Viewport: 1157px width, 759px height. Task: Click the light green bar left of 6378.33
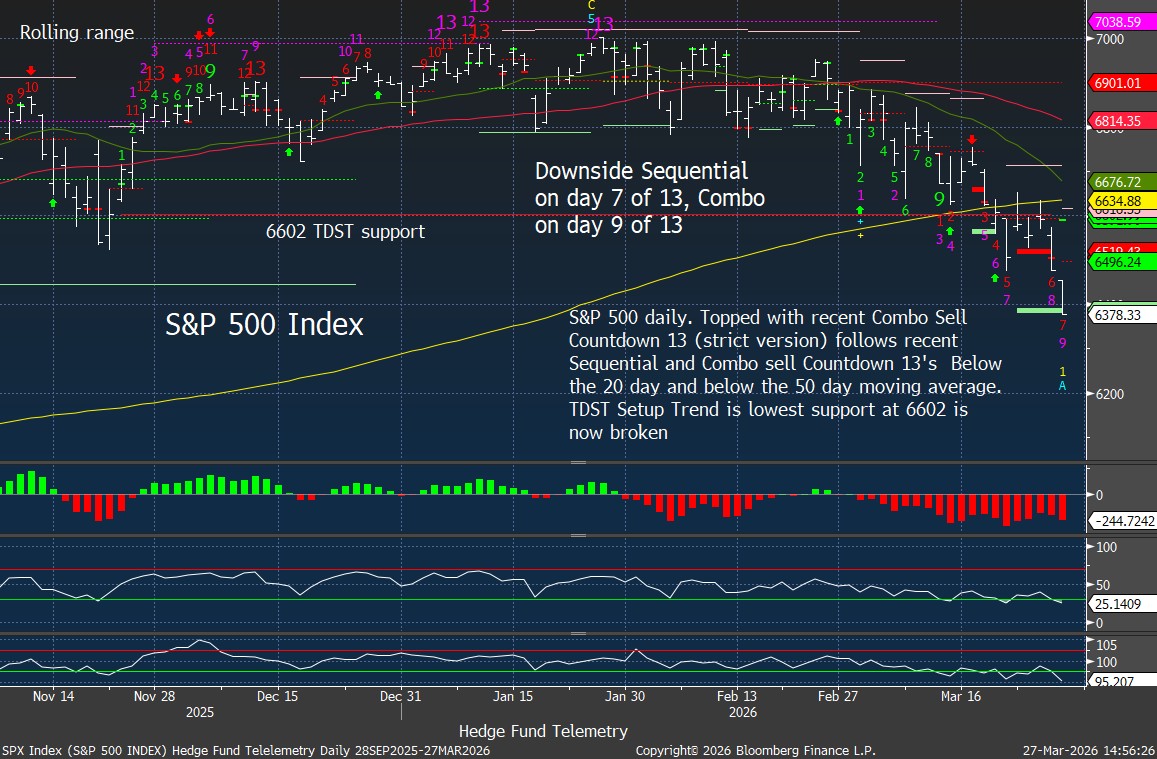point(1040,311)
